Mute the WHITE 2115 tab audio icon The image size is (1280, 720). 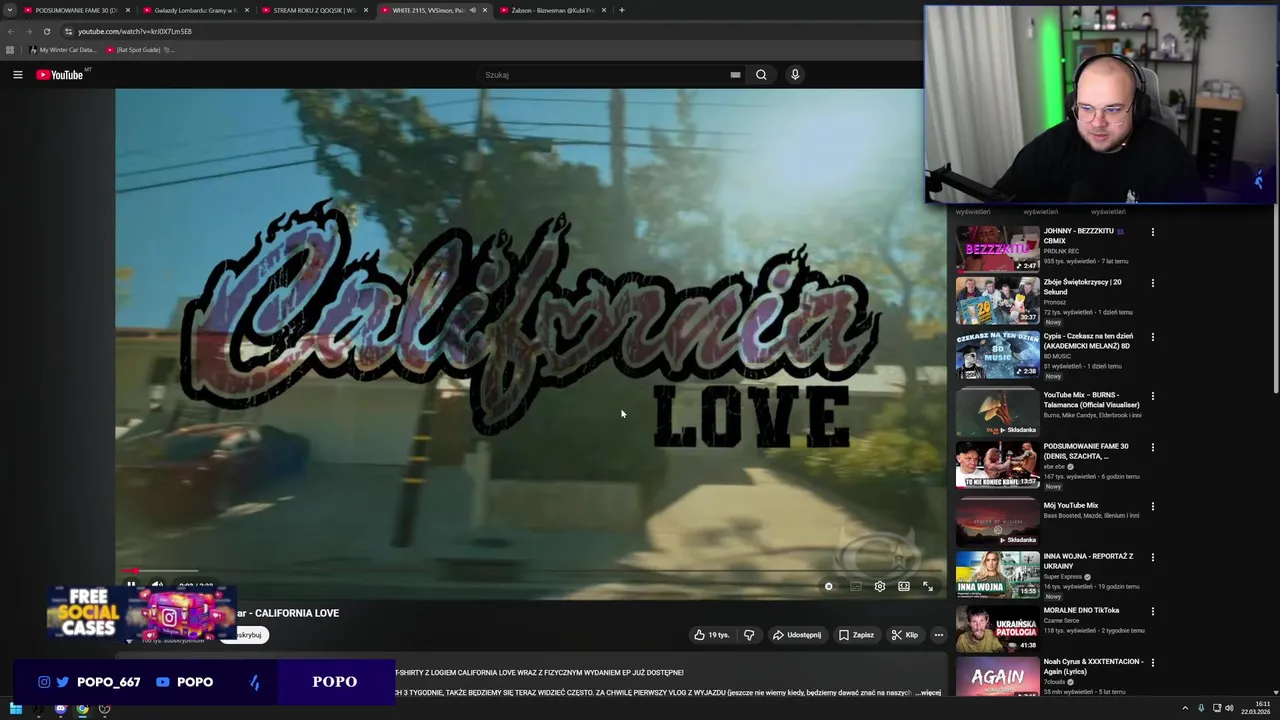click(473, 10)
